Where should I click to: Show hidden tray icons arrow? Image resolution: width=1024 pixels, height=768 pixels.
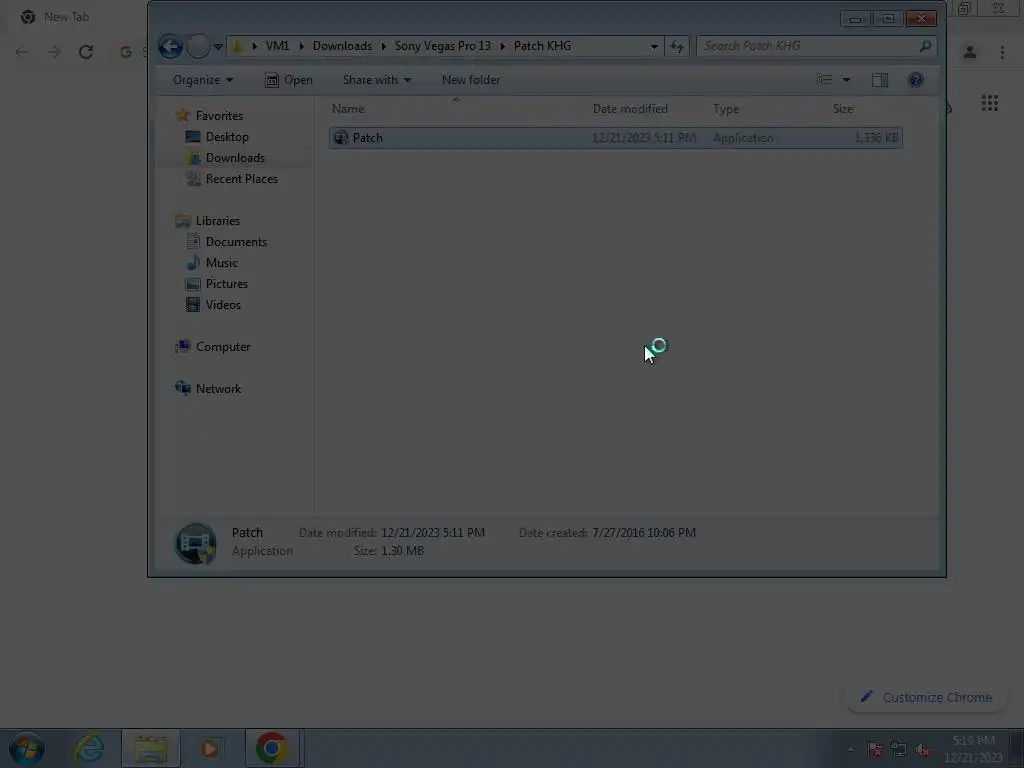[x=850, y=750]
